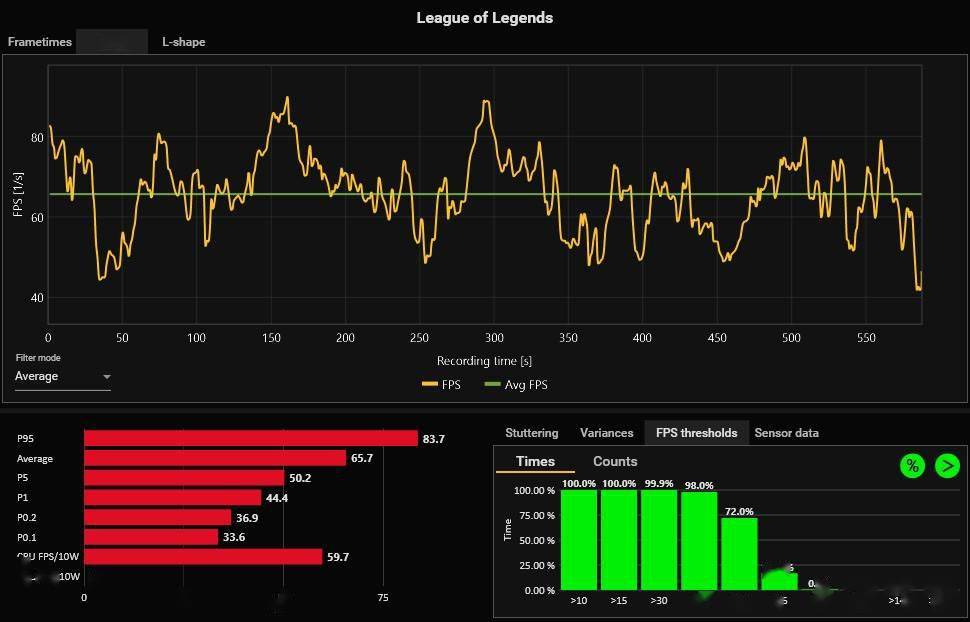
Task: Click the Average red bar showing 65.7
Action: point(214,458)
